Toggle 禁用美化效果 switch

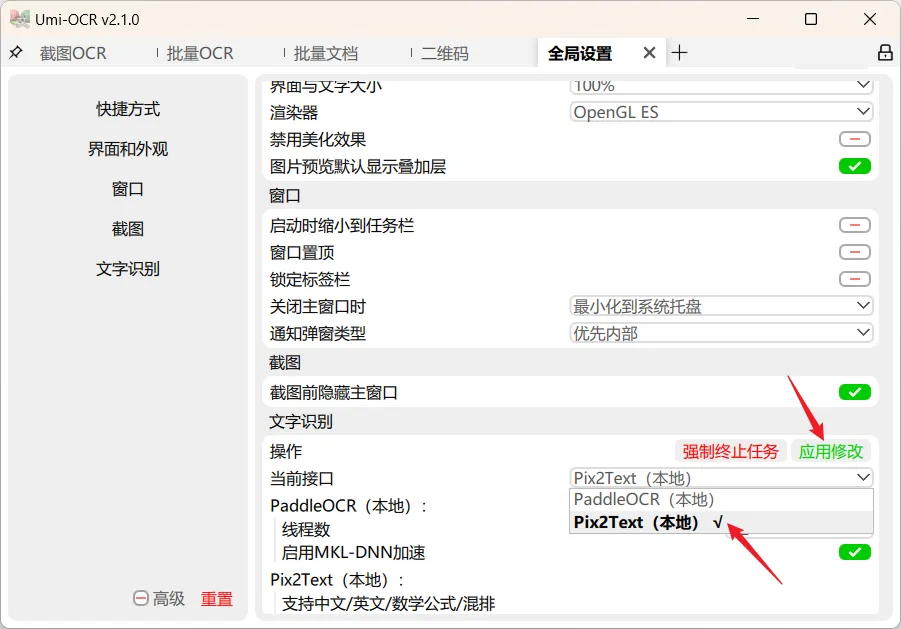(x=854, y=139)
